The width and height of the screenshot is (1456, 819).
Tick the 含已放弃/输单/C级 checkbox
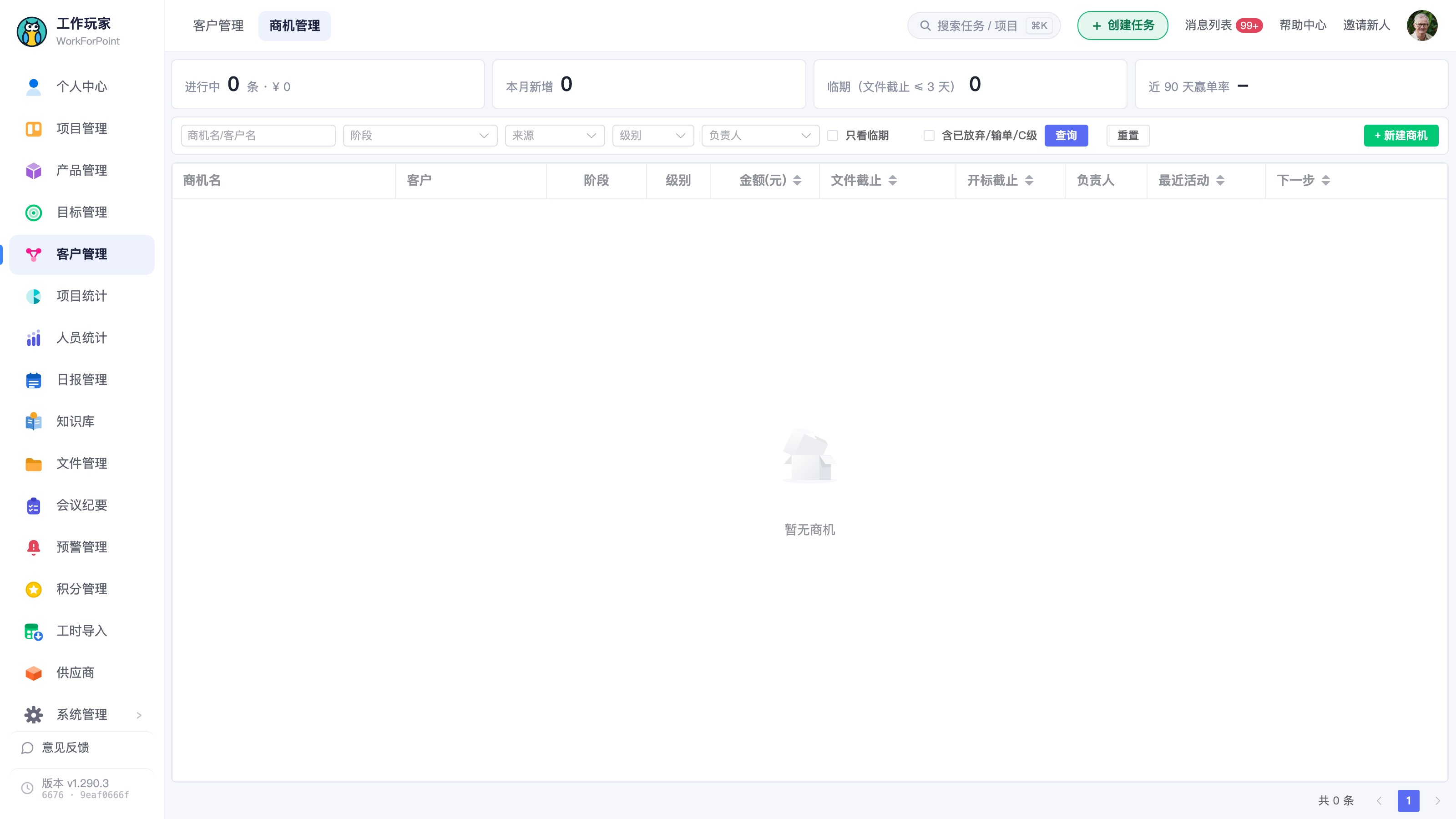(x=929, y=136)
